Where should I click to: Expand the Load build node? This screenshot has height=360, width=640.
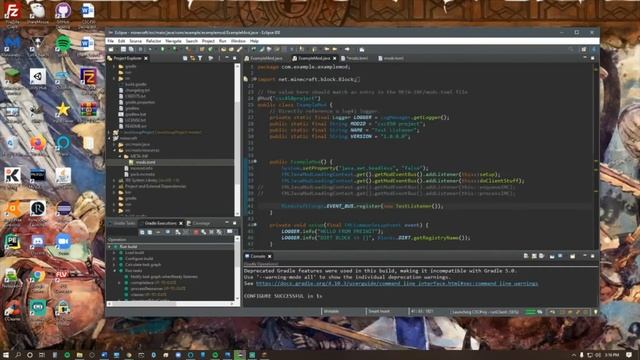pos(115,253)
